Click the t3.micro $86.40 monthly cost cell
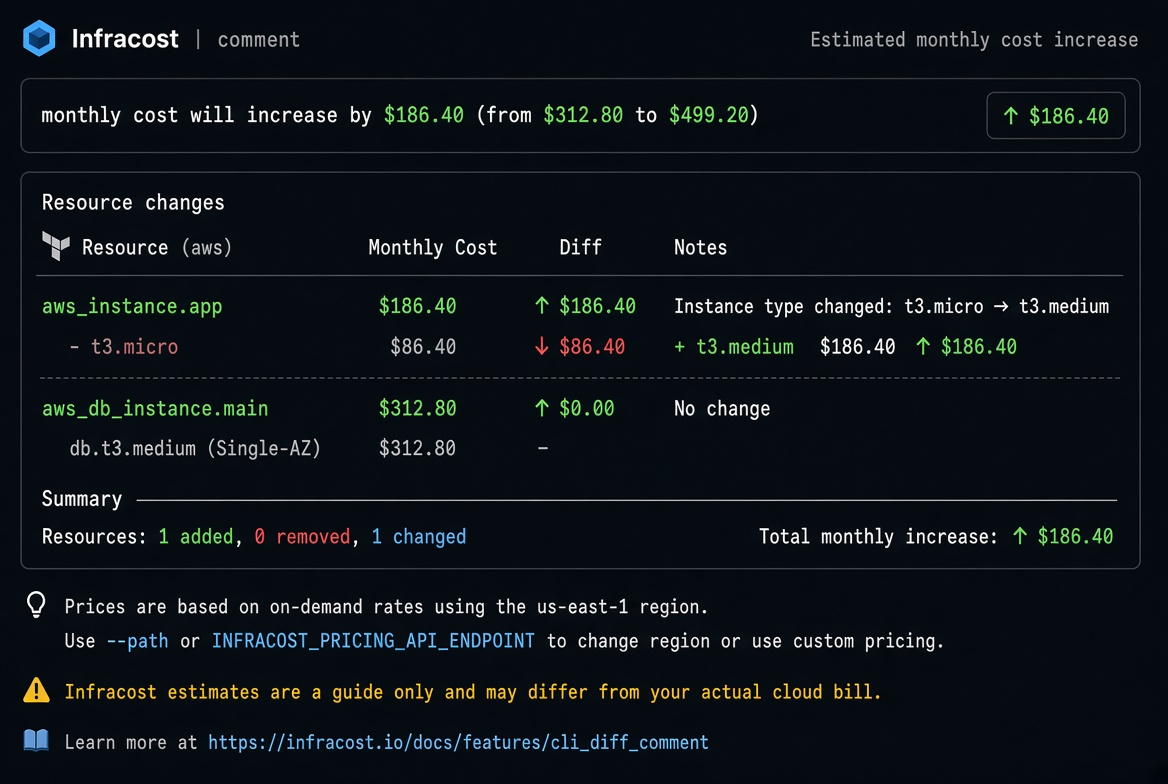 [x=423, y=347]
